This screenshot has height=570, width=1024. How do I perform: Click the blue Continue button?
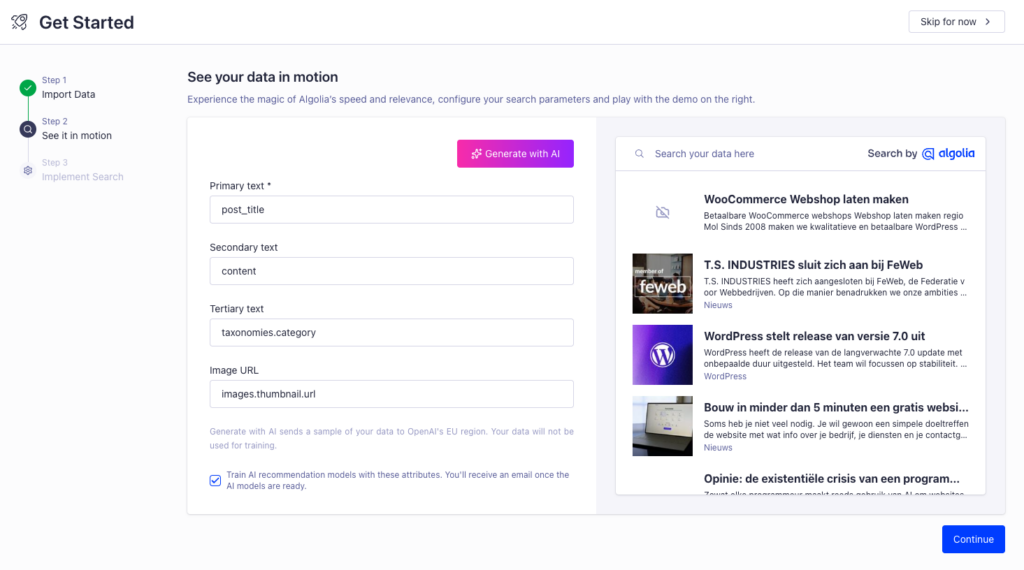[973, 539]
